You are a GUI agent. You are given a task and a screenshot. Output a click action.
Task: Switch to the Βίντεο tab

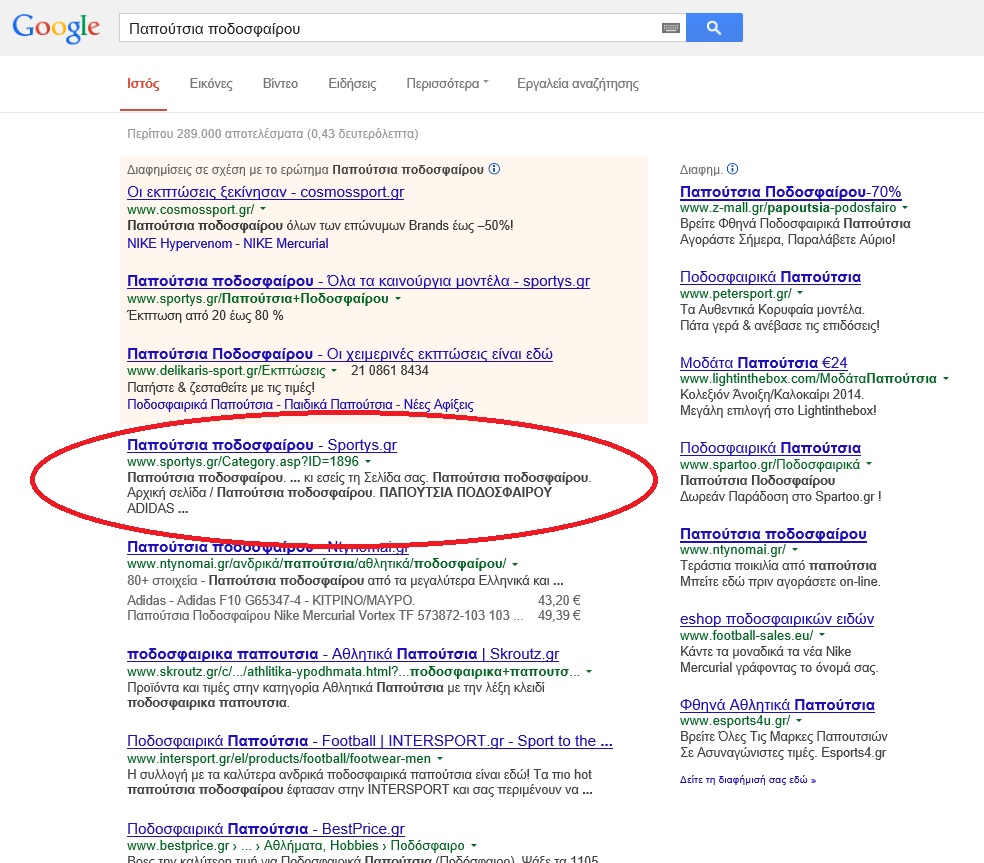(x=280, y=83)
